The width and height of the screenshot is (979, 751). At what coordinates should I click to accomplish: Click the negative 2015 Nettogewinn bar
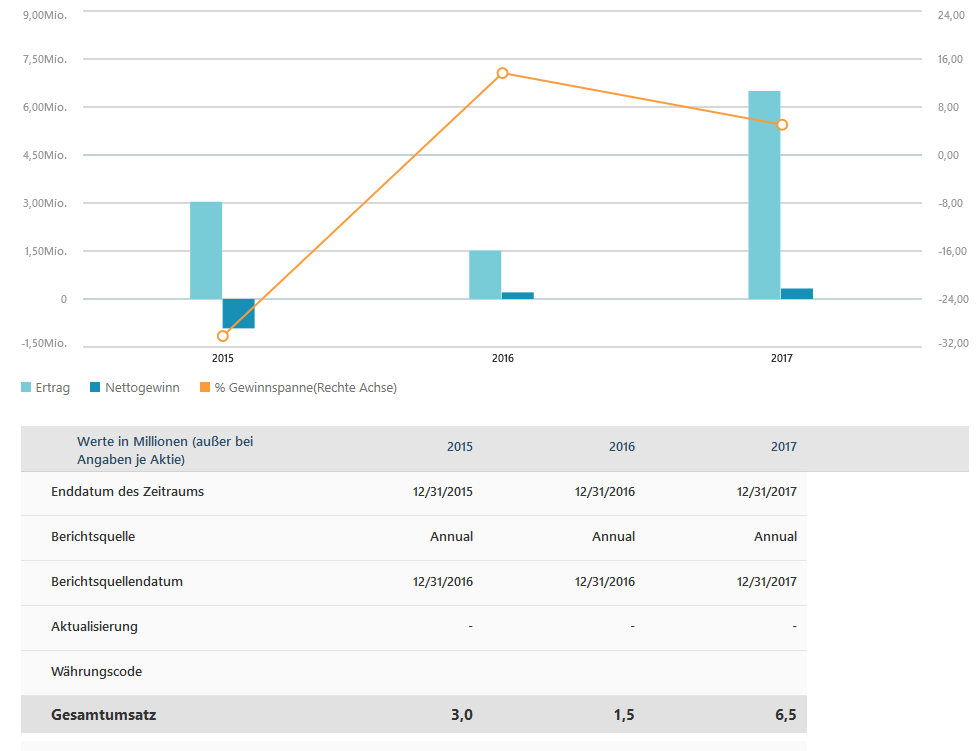(239, 313)
